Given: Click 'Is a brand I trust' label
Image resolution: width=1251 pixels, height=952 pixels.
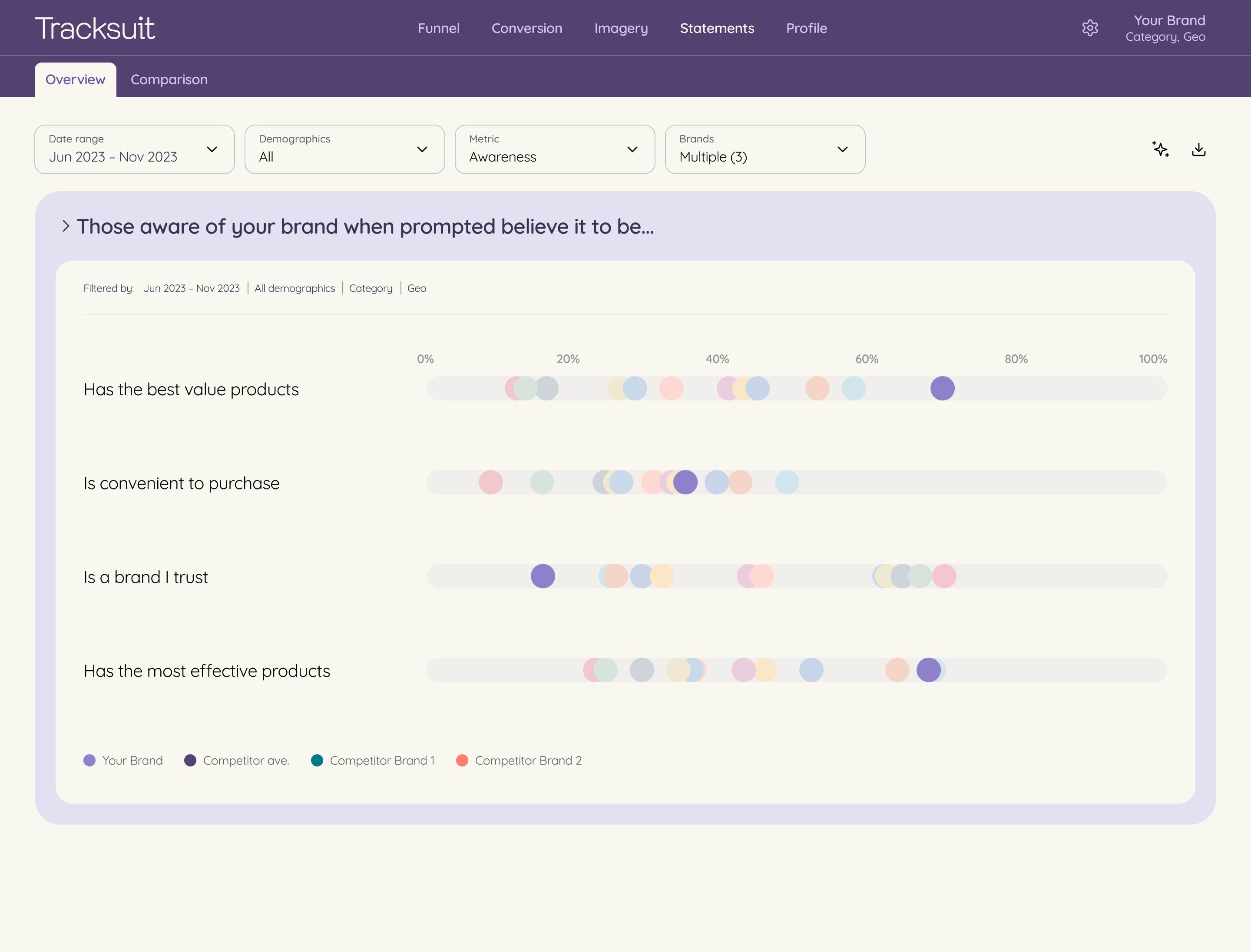Looking at the screenshot, I should click(146, 577).
